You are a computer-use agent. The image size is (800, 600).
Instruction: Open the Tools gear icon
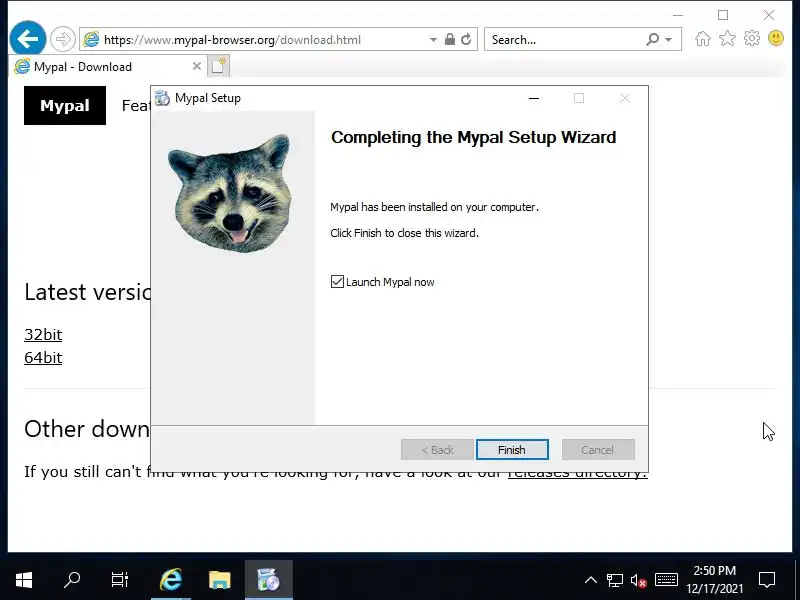(x=752, y=38)
